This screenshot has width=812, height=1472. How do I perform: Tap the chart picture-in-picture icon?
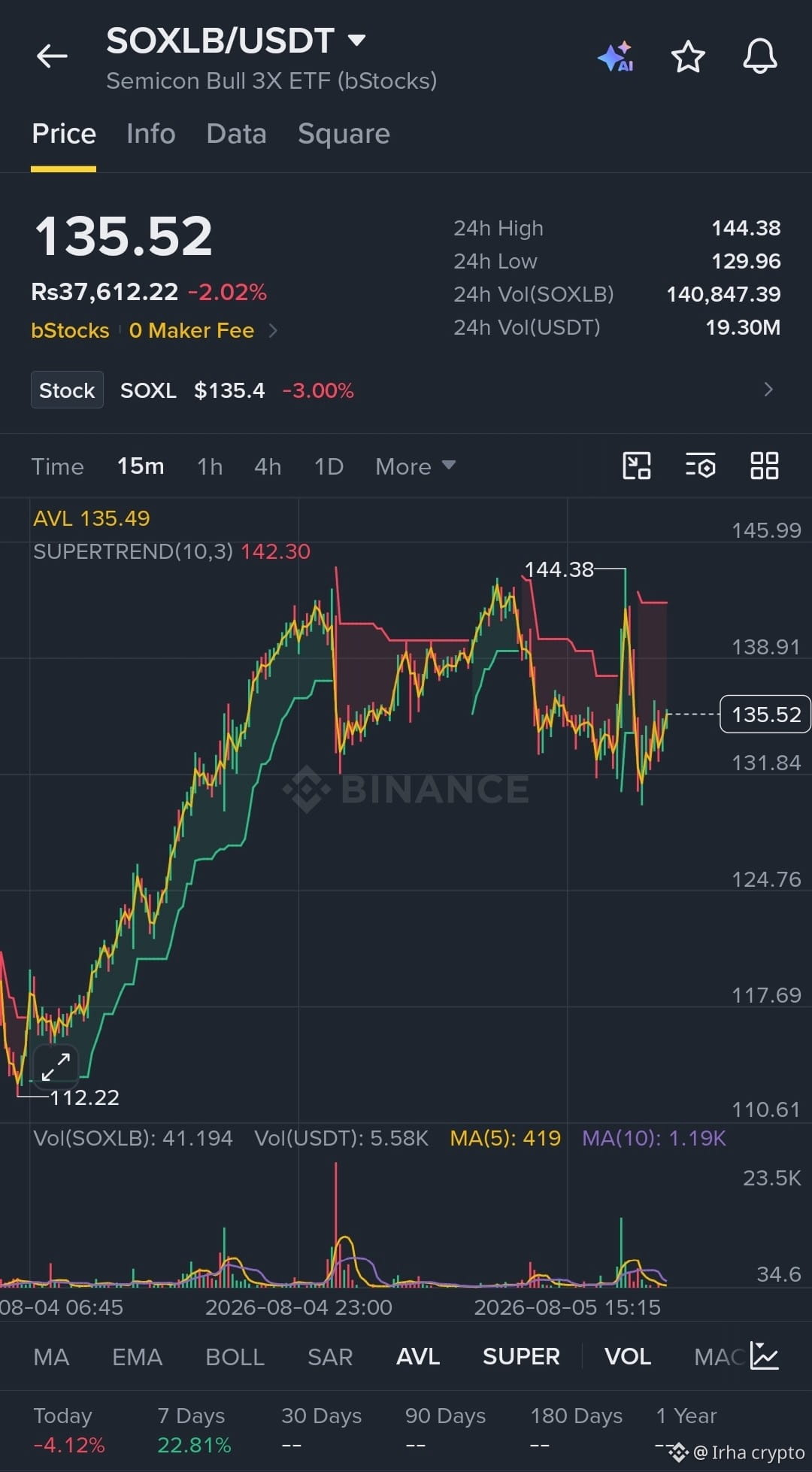[637, 466]
